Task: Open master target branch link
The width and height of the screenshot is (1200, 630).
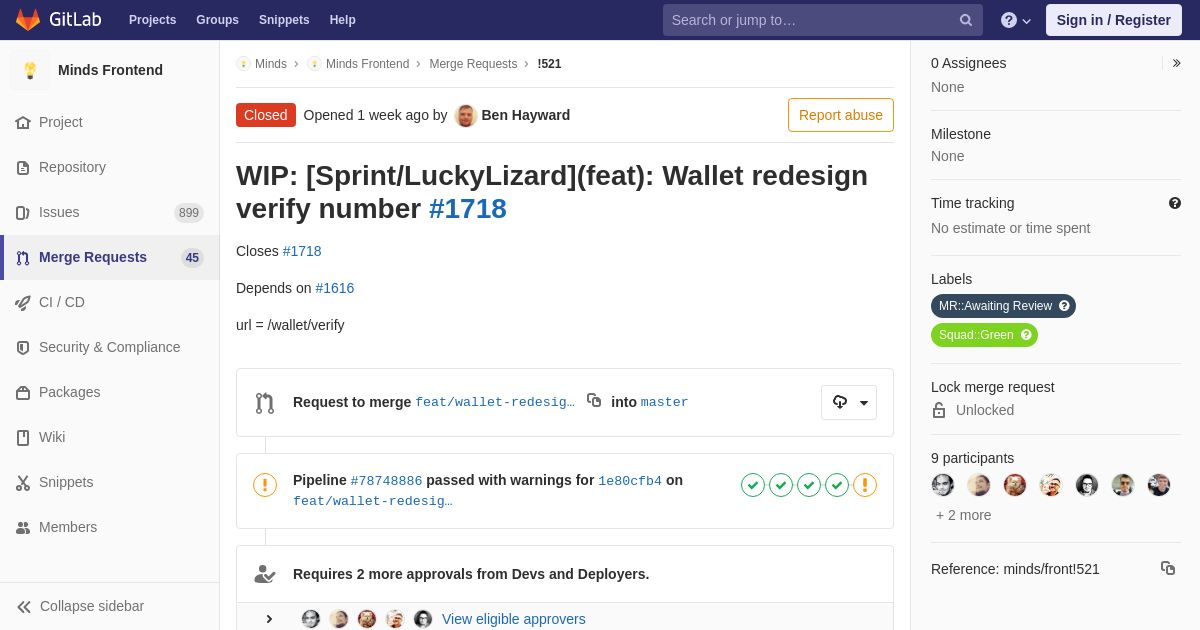Action: [665, 402]
